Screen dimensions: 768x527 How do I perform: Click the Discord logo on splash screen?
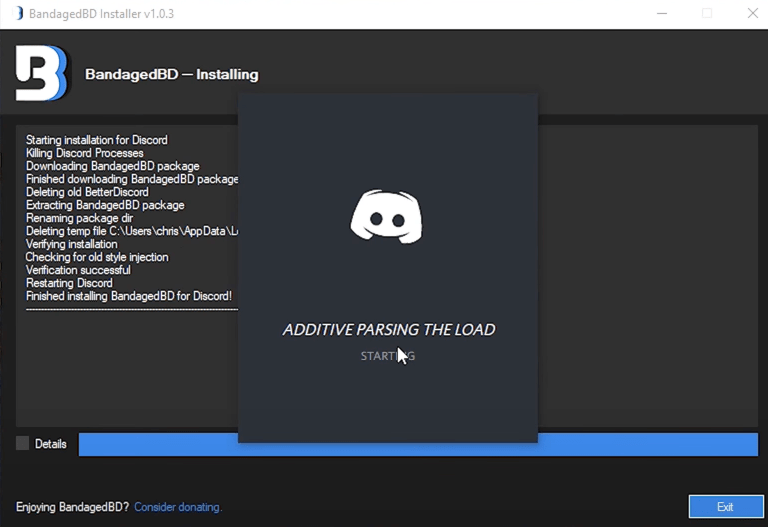[x=386, y=217]
